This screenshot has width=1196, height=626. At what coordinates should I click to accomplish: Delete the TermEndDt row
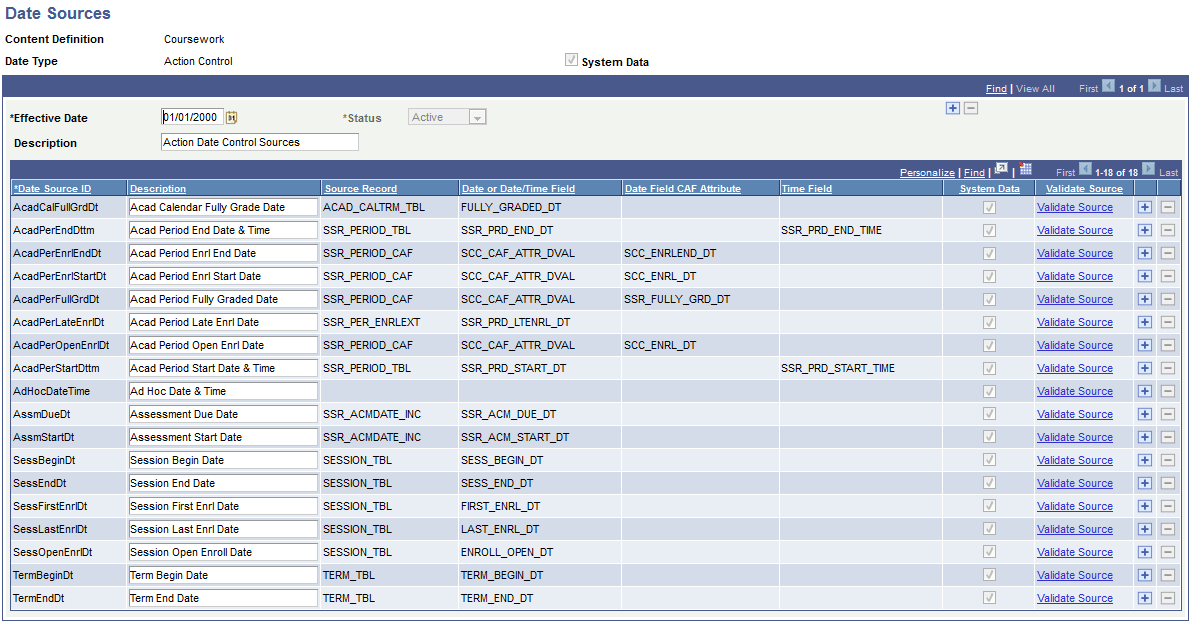pos(1168,598)
